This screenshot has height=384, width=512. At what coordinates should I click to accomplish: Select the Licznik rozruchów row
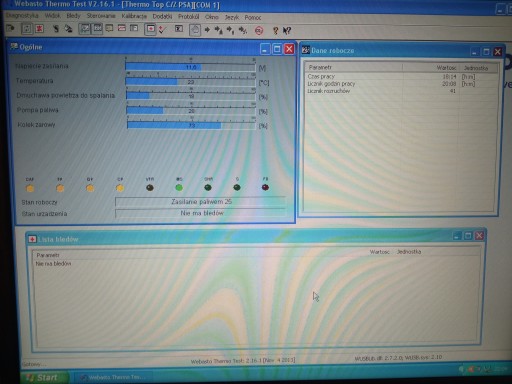(x=400, y=91)
